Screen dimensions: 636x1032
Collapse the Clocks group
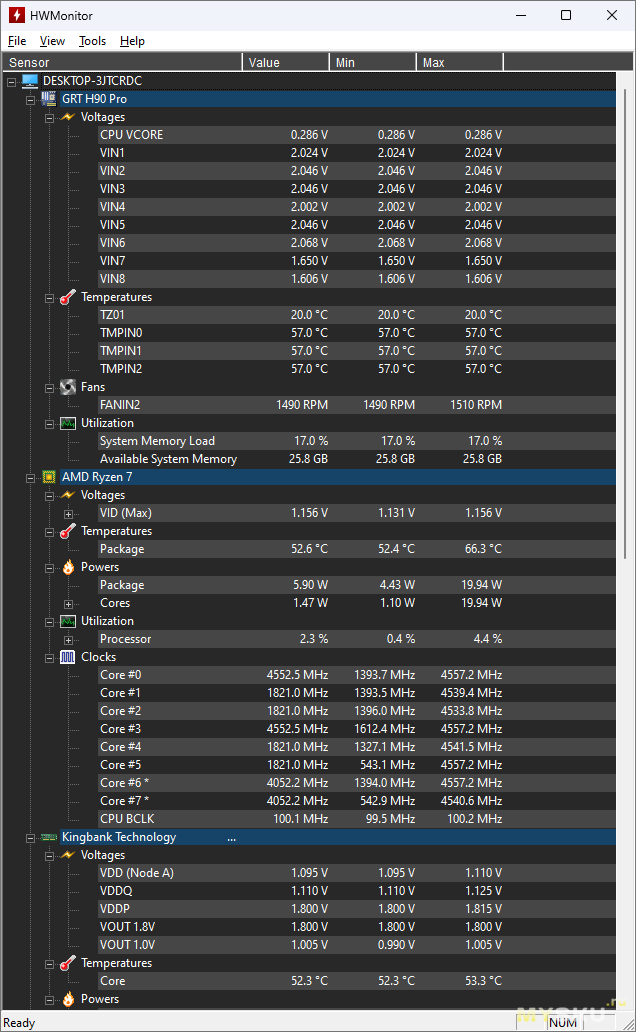coord(49,658)
